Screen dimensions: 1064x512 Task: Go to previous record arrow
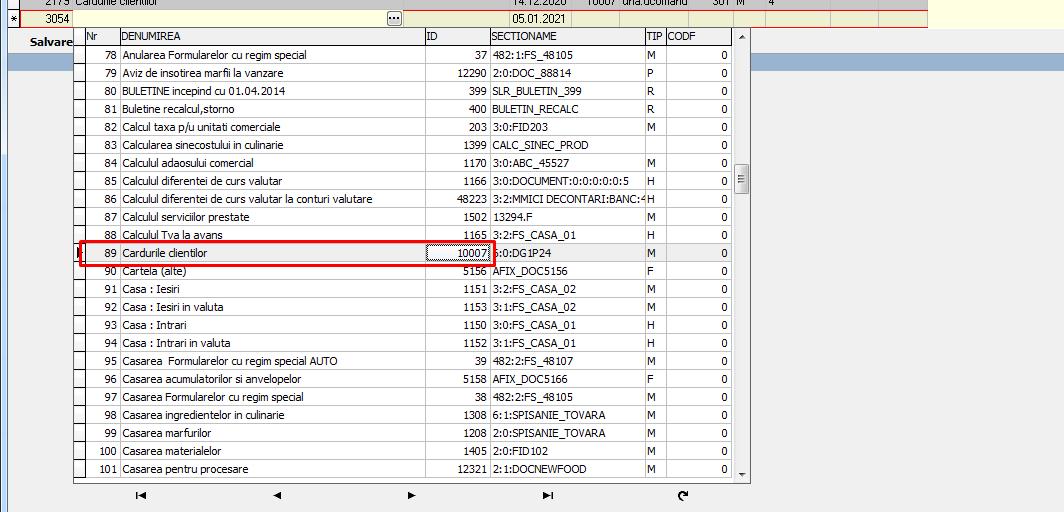277,496
